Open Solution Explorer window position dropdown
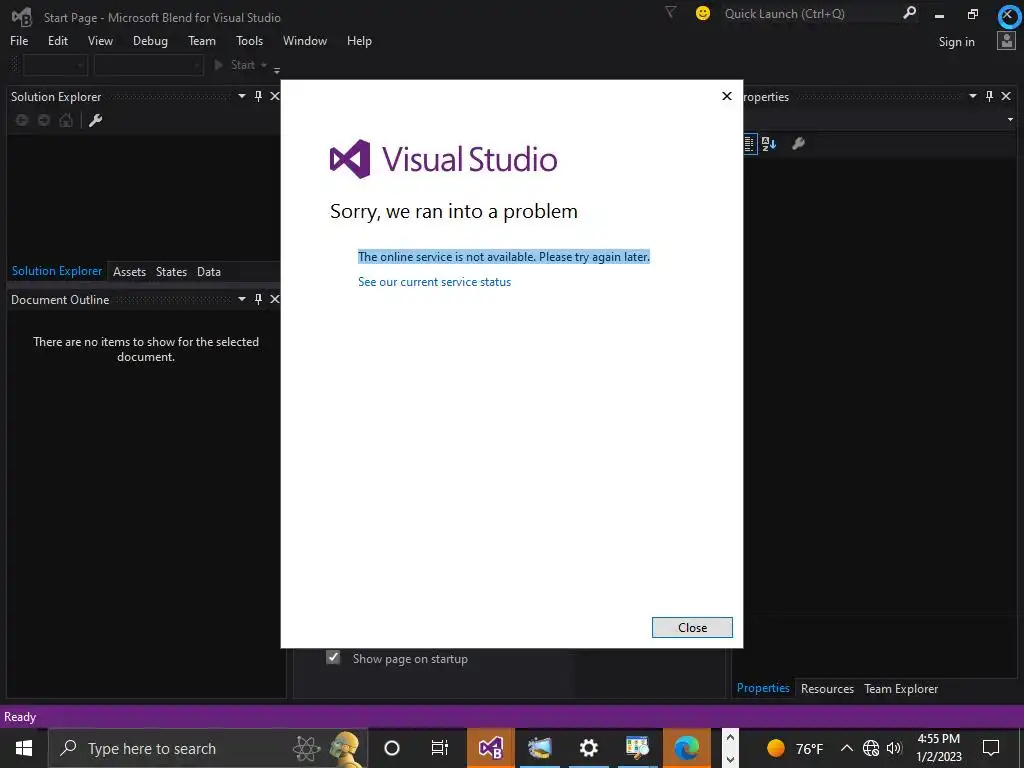The image size is (1024, 768). pos(242,96)
